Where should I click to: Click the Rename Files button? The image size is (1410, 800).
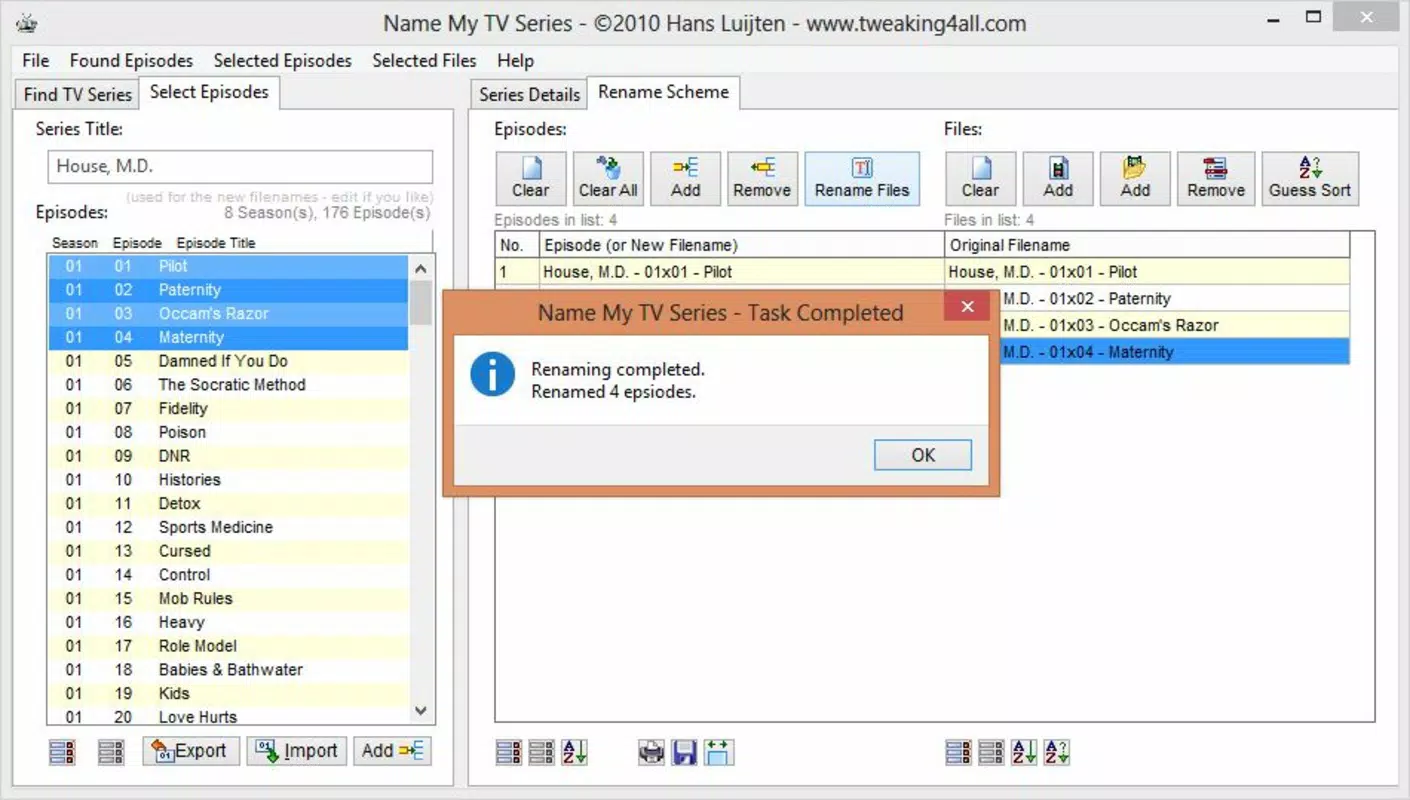862,179
